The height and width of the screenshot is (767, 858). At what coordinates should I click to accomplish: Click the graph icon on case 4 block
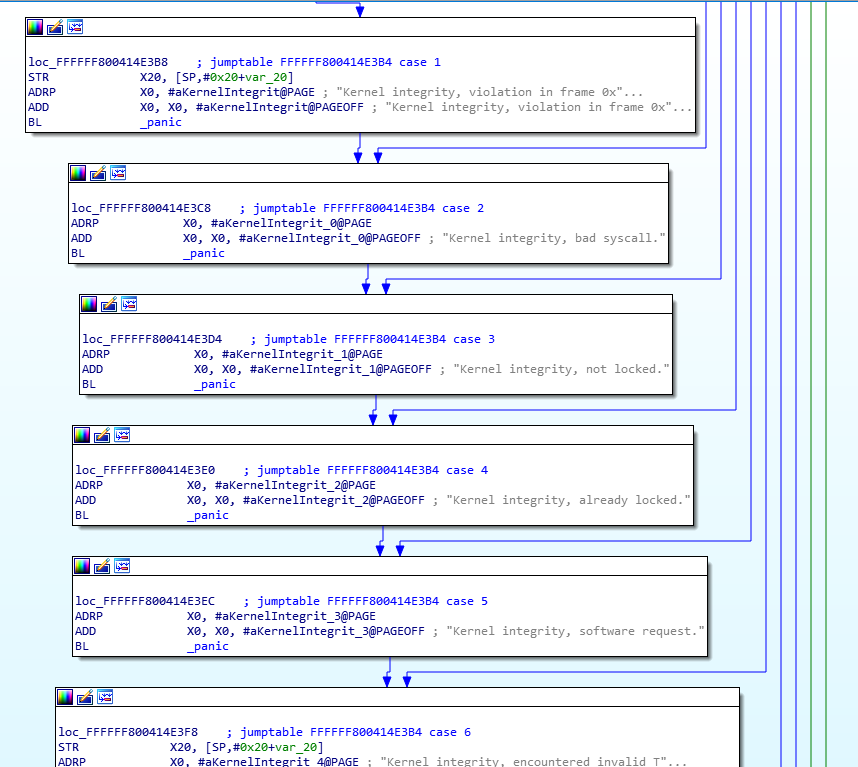[x=122, y=435]
